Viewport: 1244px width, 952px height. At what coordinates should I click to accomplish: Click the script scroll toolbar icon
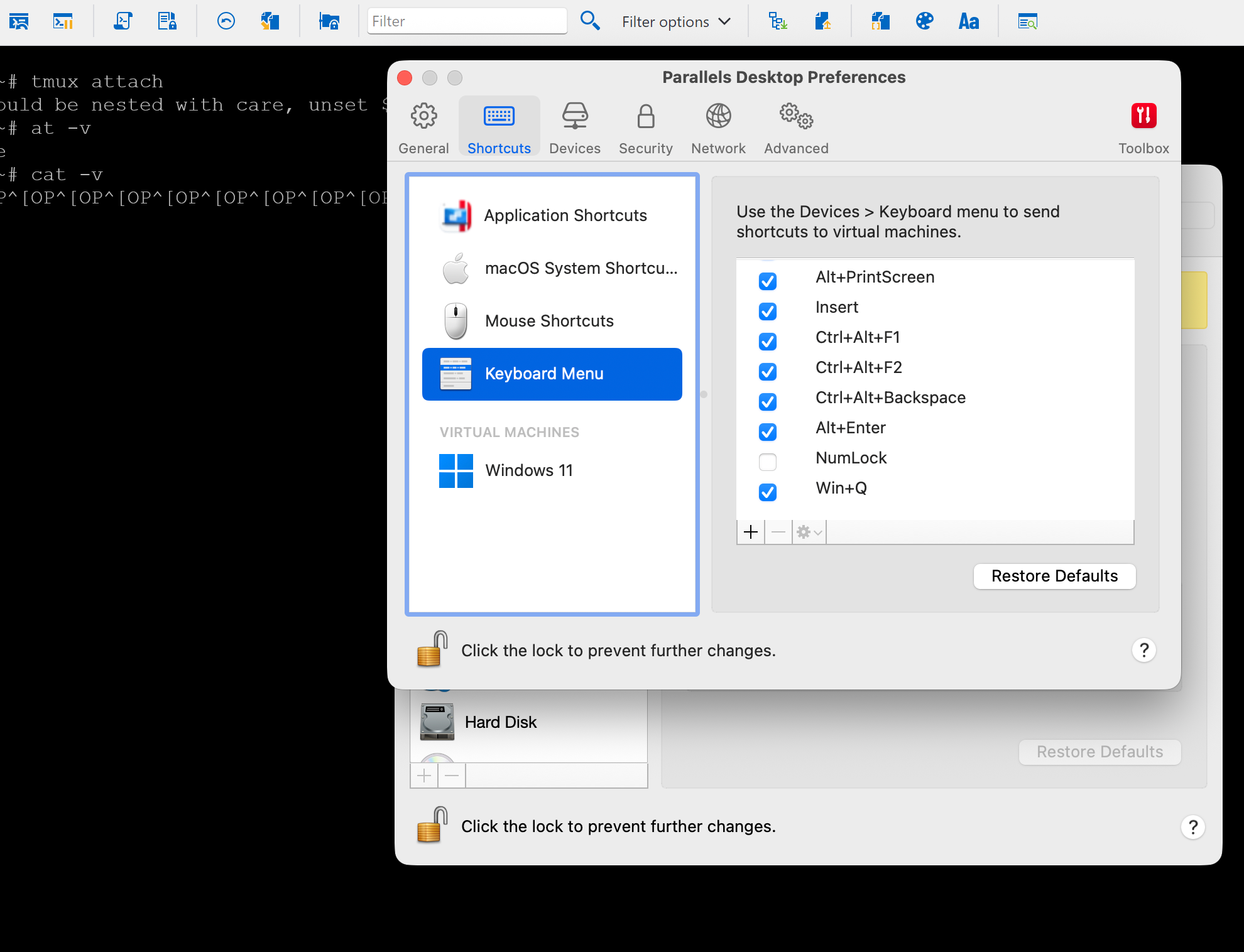[x=123, y=21]
